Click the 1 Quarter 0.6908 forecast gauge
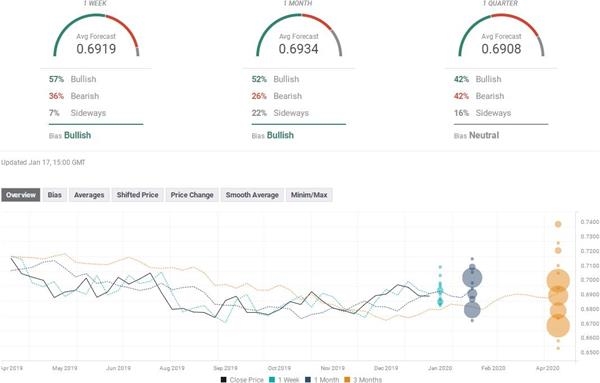Viewport: 600px width, 383px height. [x=501, y=36]
